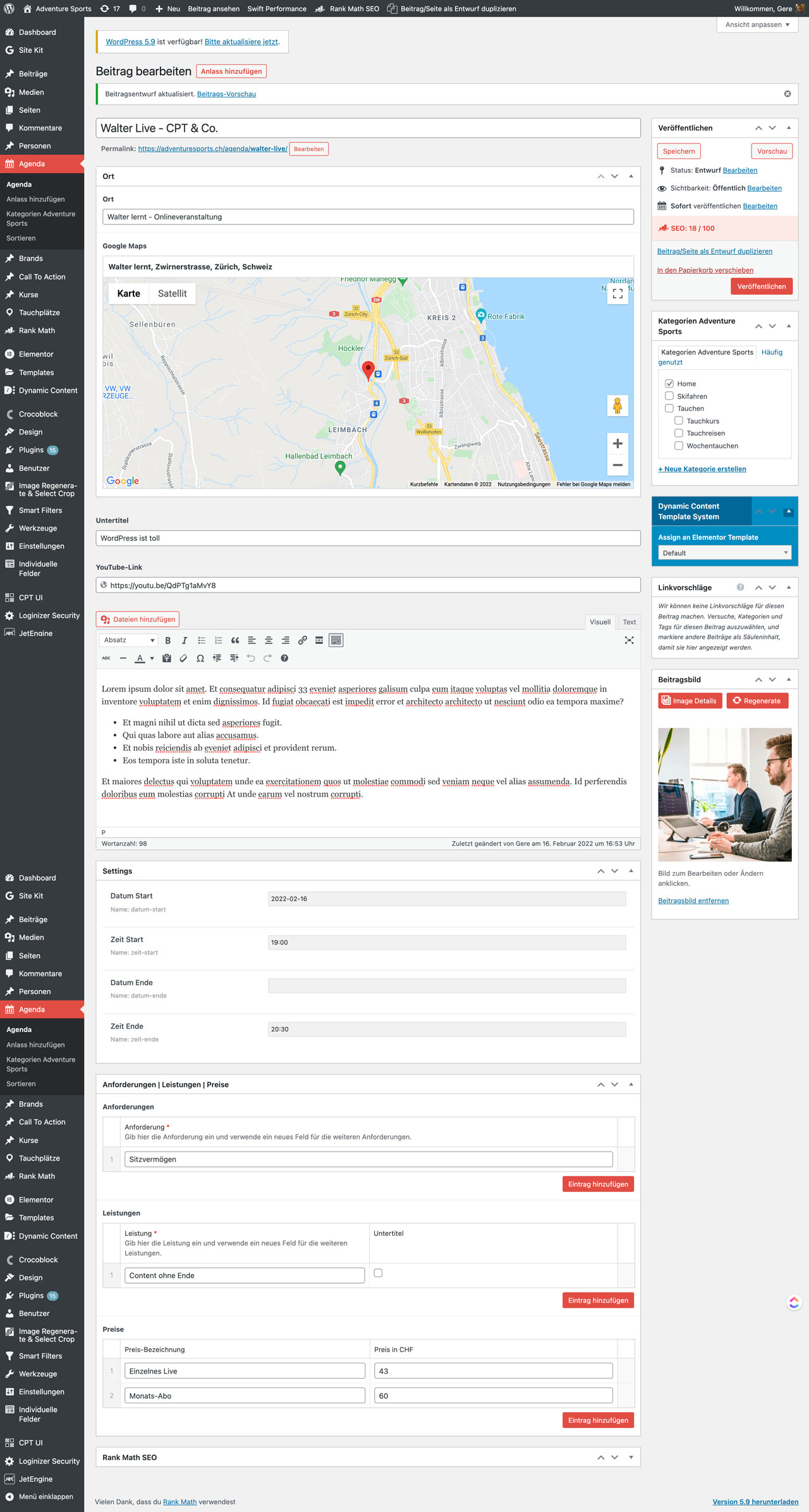
Task: Insert a blockquote using the quote icon
Action: tap(235, 641)
